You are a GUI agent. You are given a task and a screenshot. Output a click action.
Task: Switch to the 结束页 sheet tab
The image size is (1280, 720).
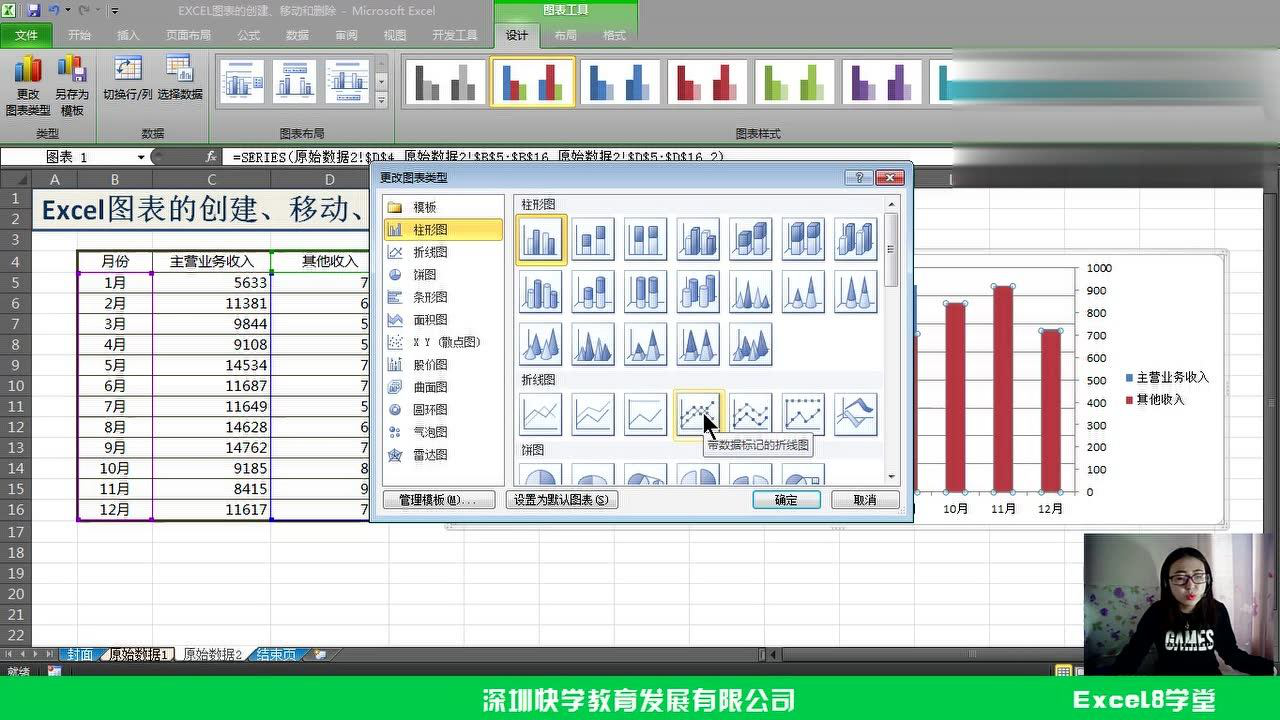click(x=276, y=654)
